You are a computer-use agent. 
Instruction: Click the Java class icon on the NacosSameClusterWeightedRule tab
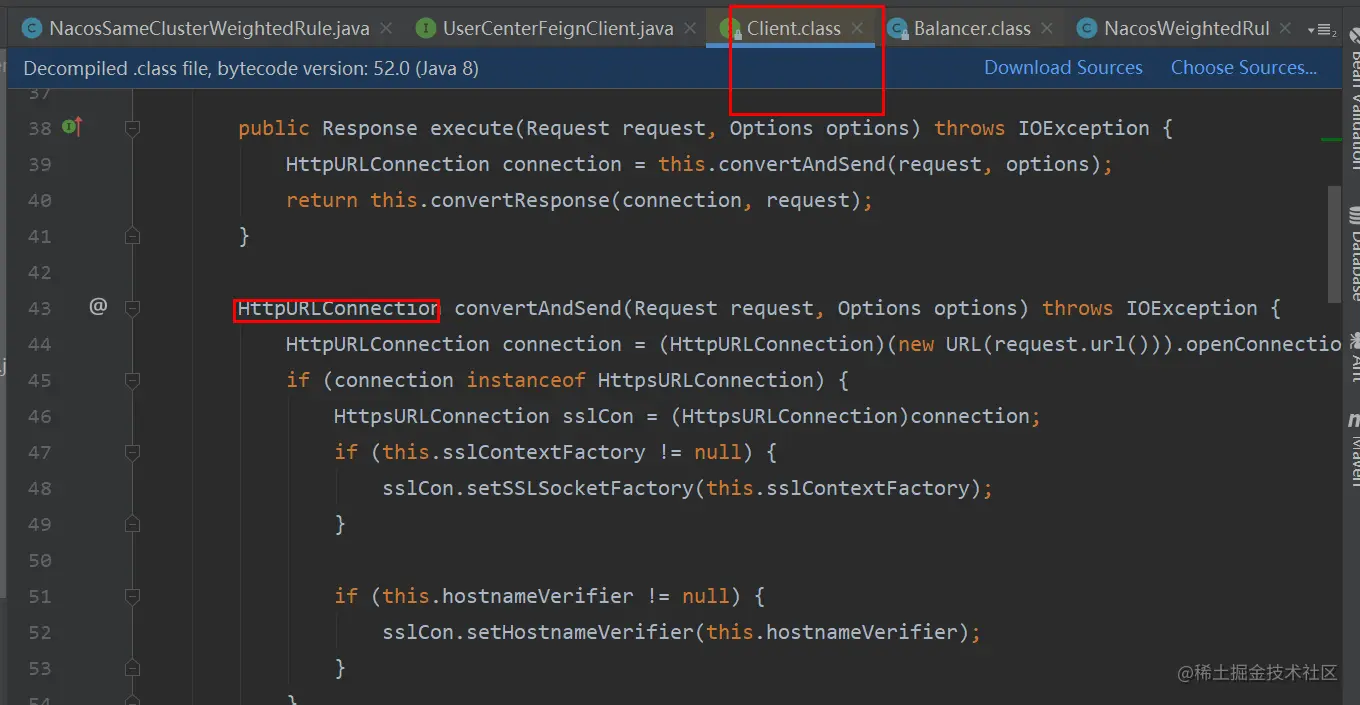click(32, 28)
